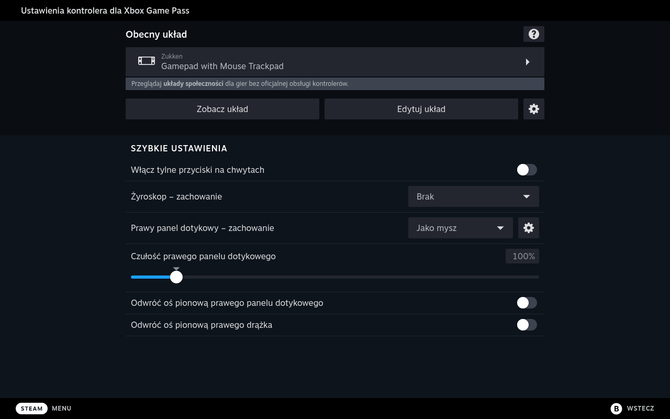Open layout settings gear next to Edytuj układ

coord(533,109)
